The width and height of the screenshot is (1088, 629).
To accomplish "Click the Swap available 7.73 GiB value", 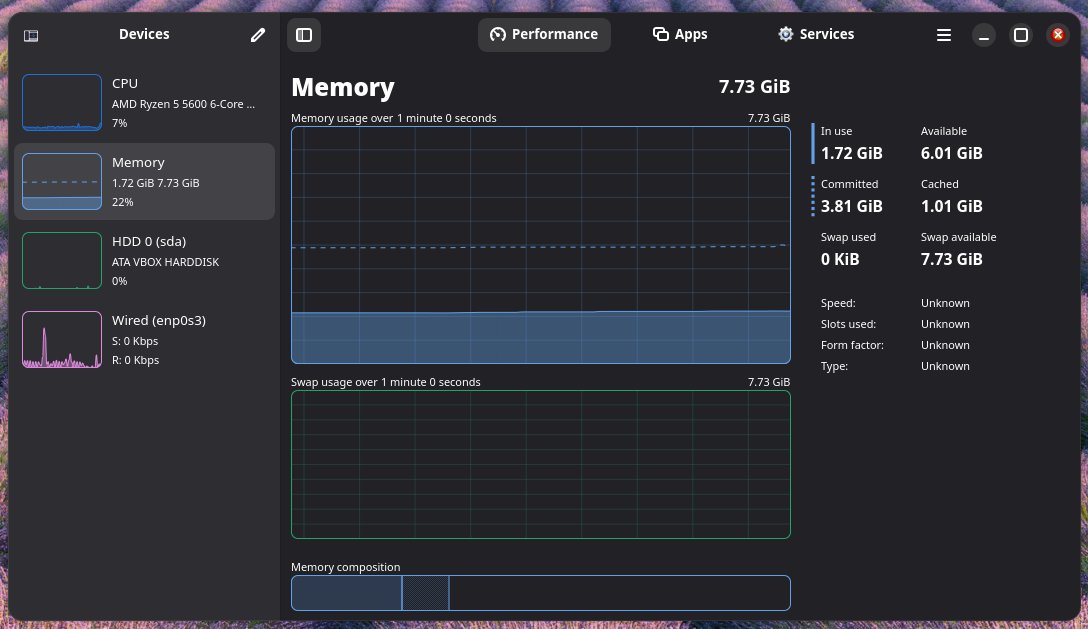I will point(951,259).
